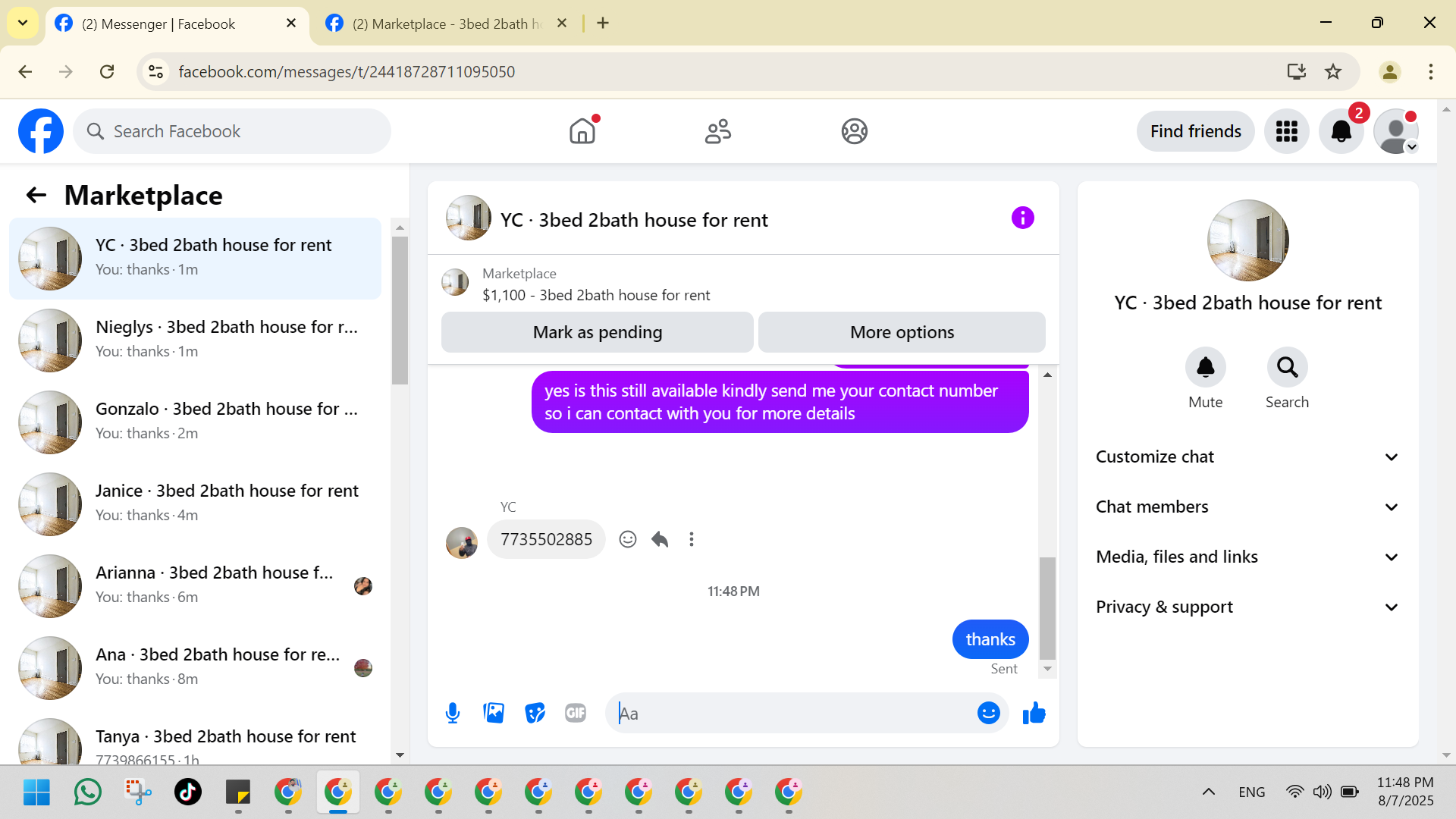Screen dimensions: 1456x819
Task: Mute this conversation with the bell
Action: click(1205, 368)
